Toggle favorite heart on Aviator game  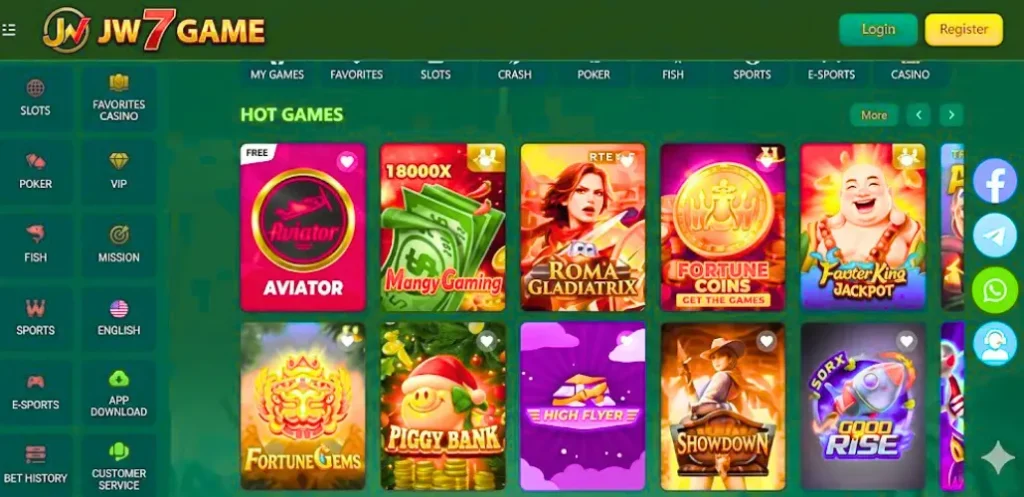[347, 161]
